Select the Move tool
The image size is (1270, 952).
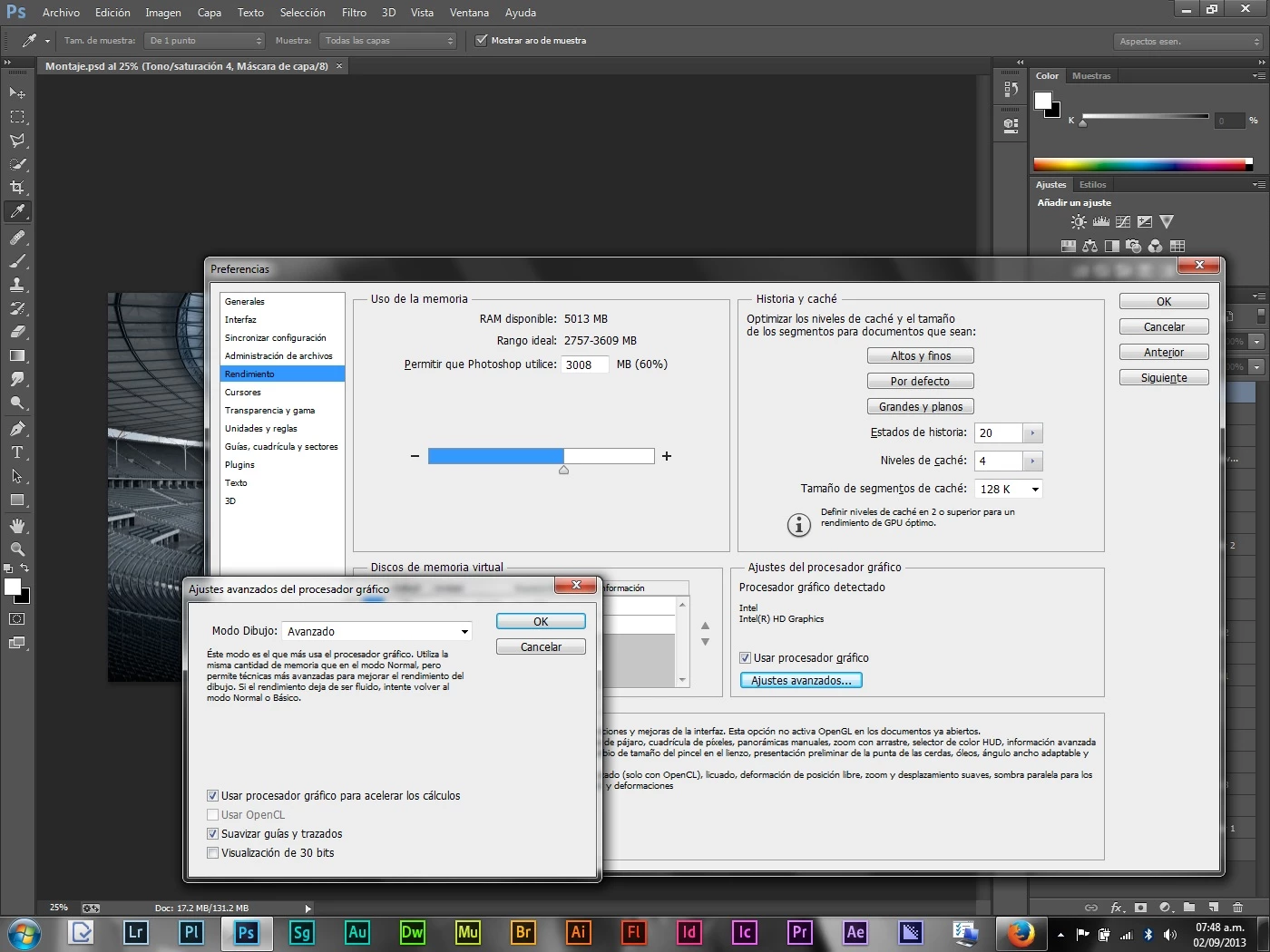(17, 93)
